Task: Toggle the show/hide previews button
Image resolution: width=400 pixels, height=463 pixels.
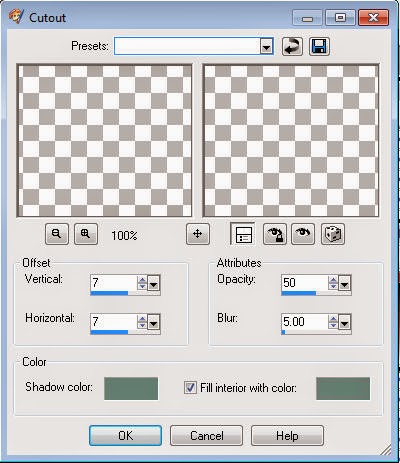Action: tap(243, 234)
